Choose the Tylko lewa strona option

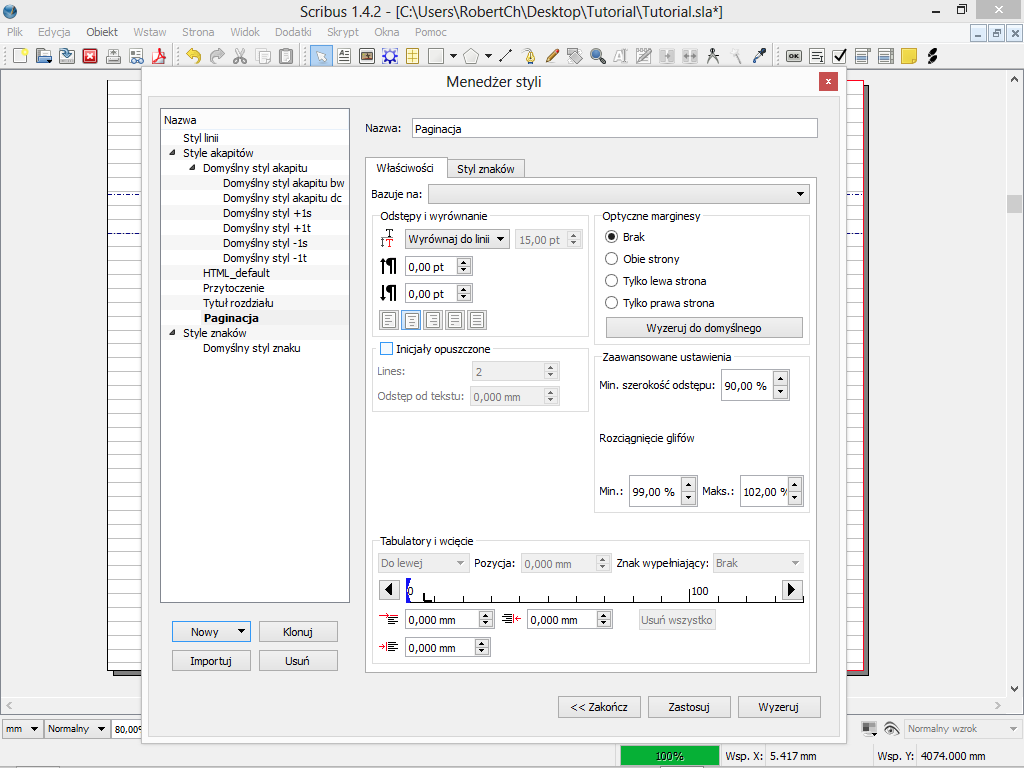[612, 281]
